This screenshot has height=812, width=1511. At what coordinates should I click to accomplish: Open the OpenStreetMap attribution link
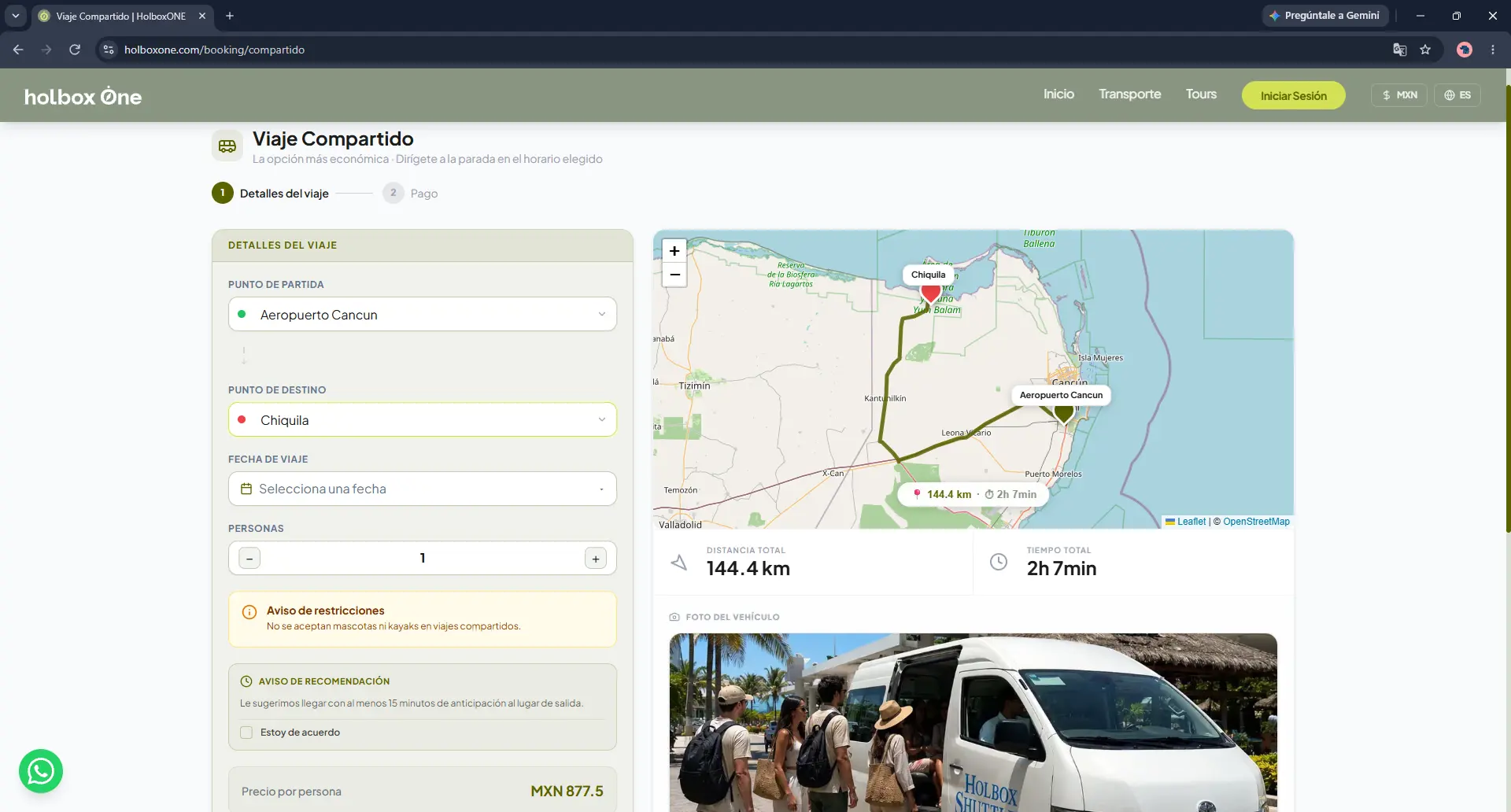coord(1256,522)
